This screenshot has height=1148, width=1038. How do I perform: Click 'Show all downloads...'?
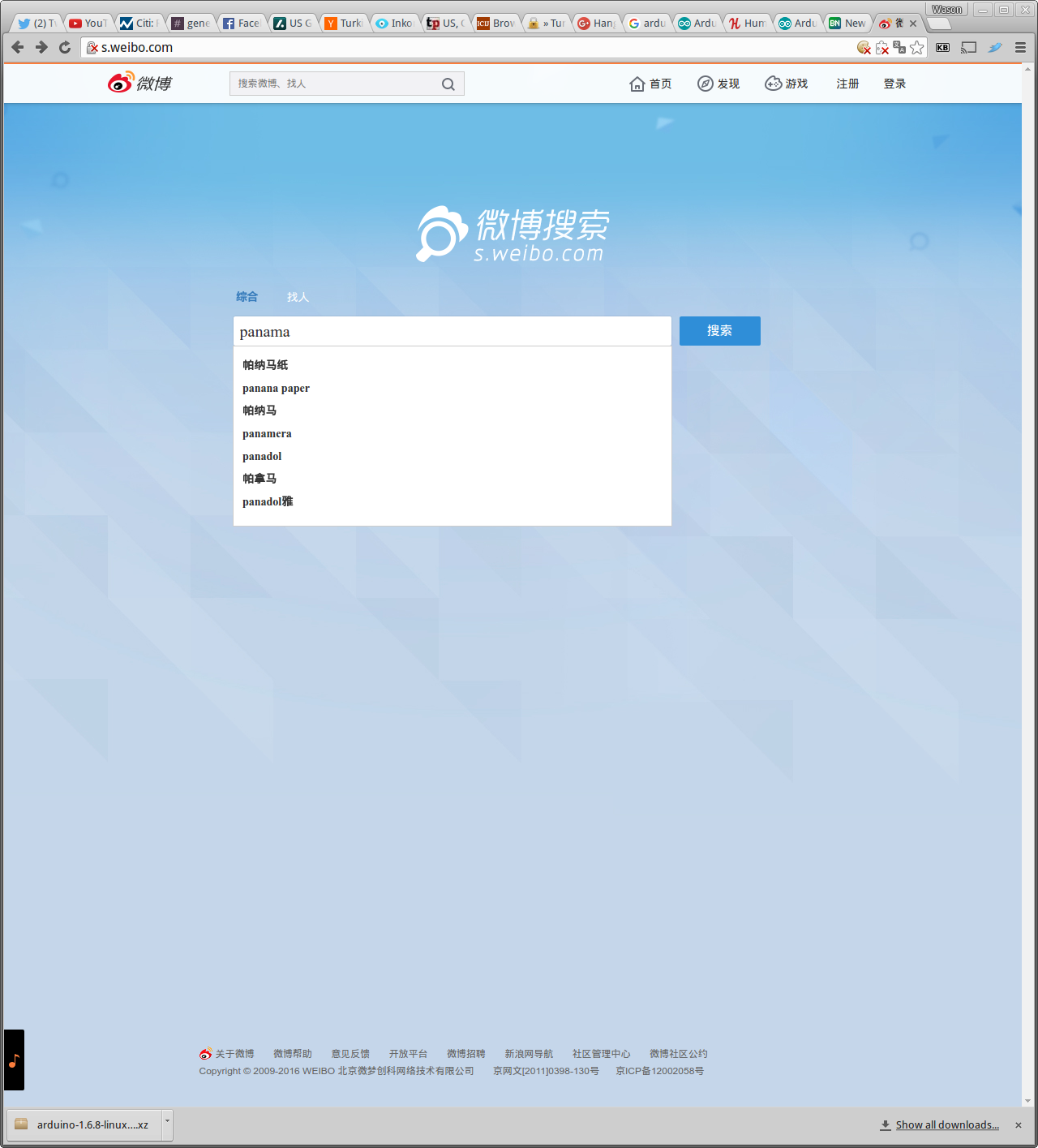coord(947,1125)
